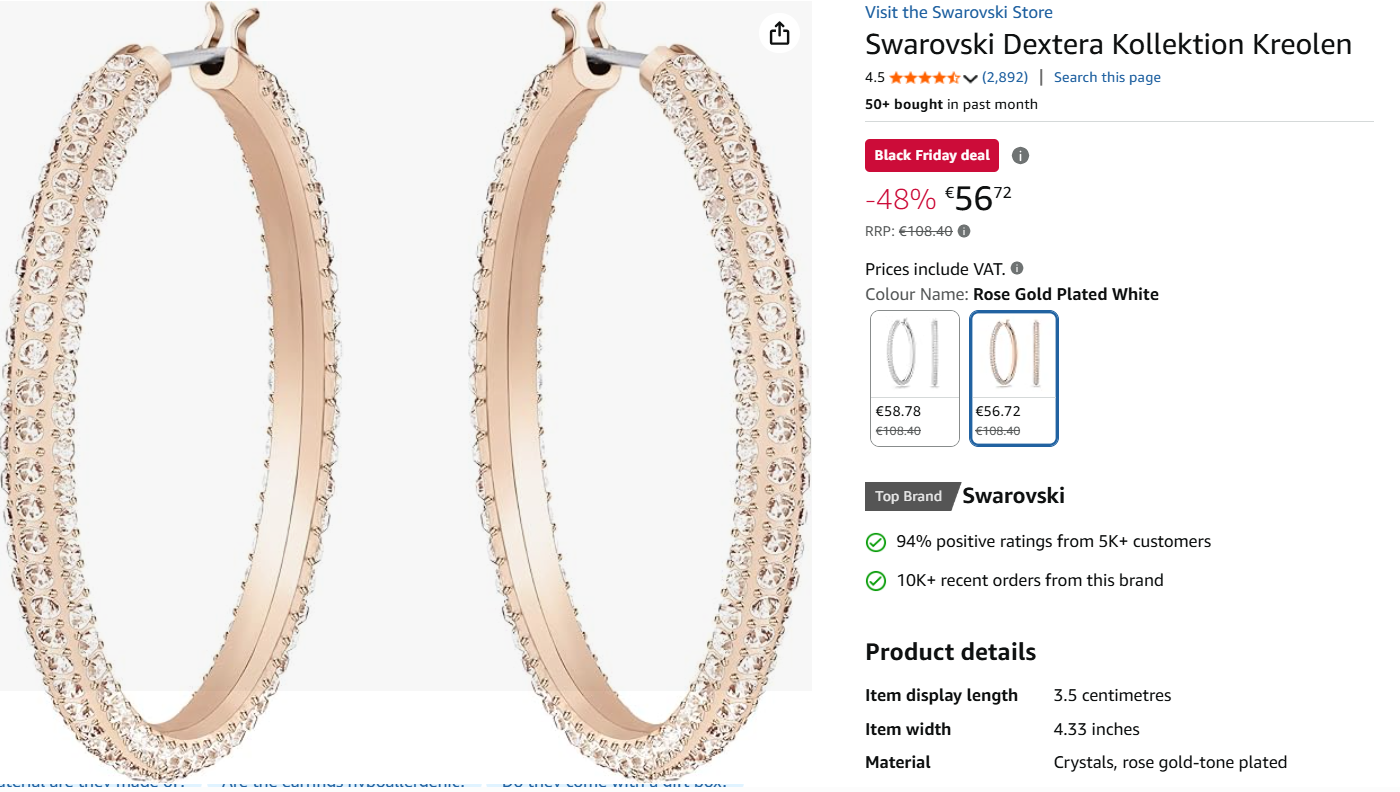Image resolution: width=1400 pixels, height=792 pixels.
Task: Click the 10K+ recent orders text
Action: (1030, 580)
